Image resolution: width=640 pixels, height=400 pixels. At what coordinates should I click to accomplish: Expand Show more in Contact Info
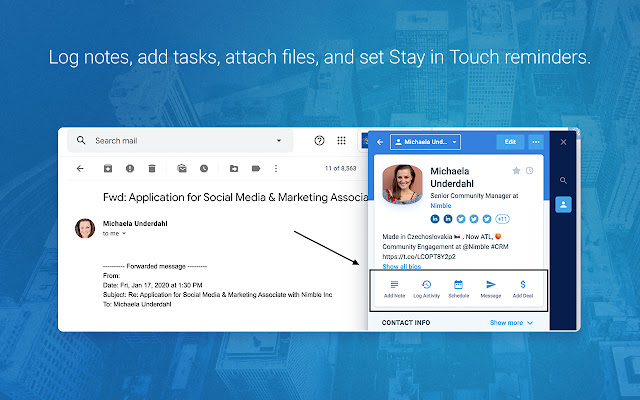pyautogui.click(x=511, y=322)
